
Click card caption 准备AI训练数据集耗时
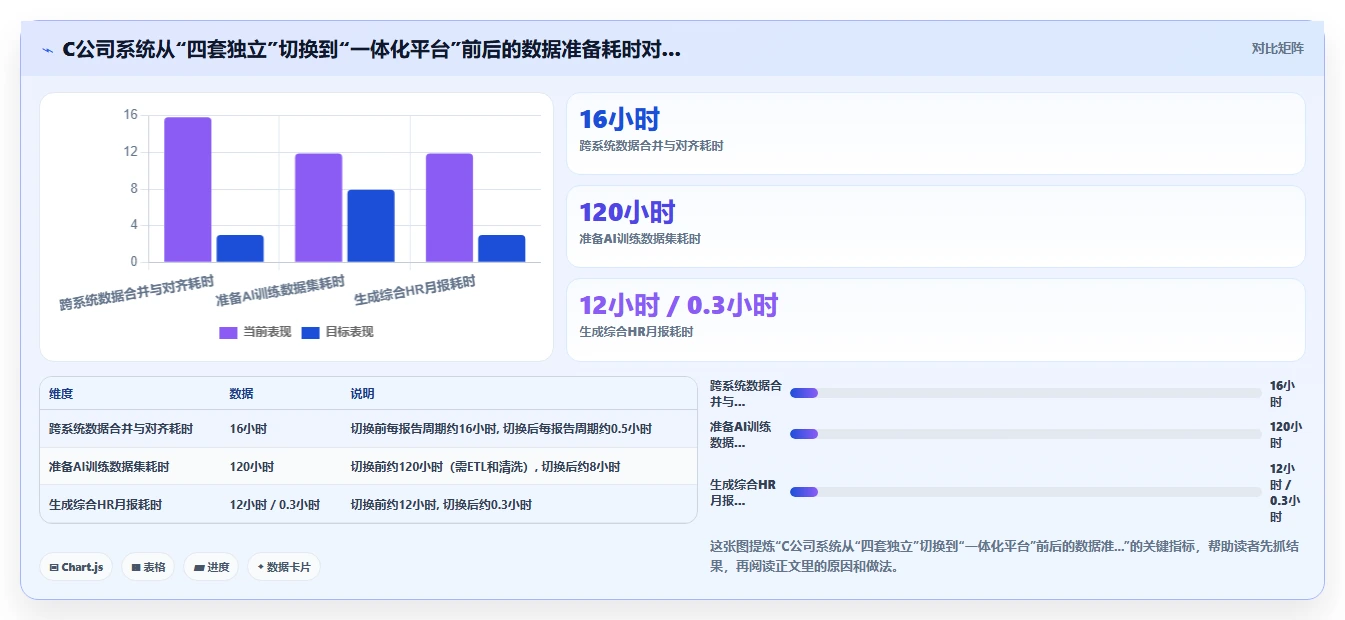(640, 239)
